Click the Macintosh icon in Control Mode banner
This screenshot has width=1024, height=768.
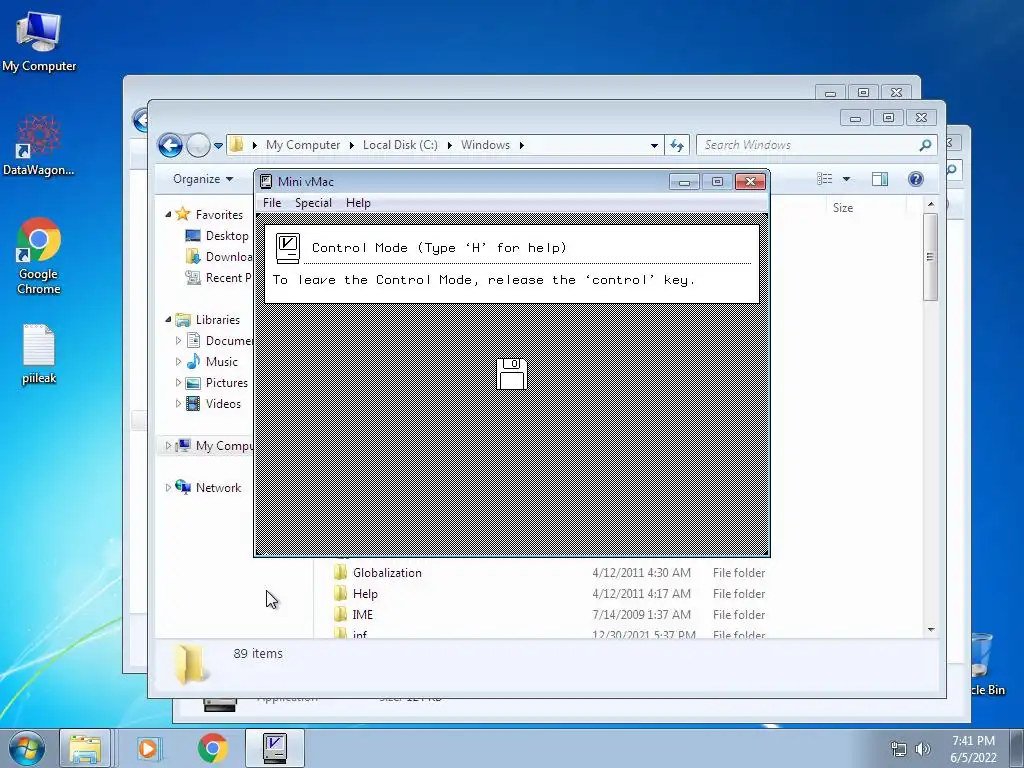pos(287,248)
